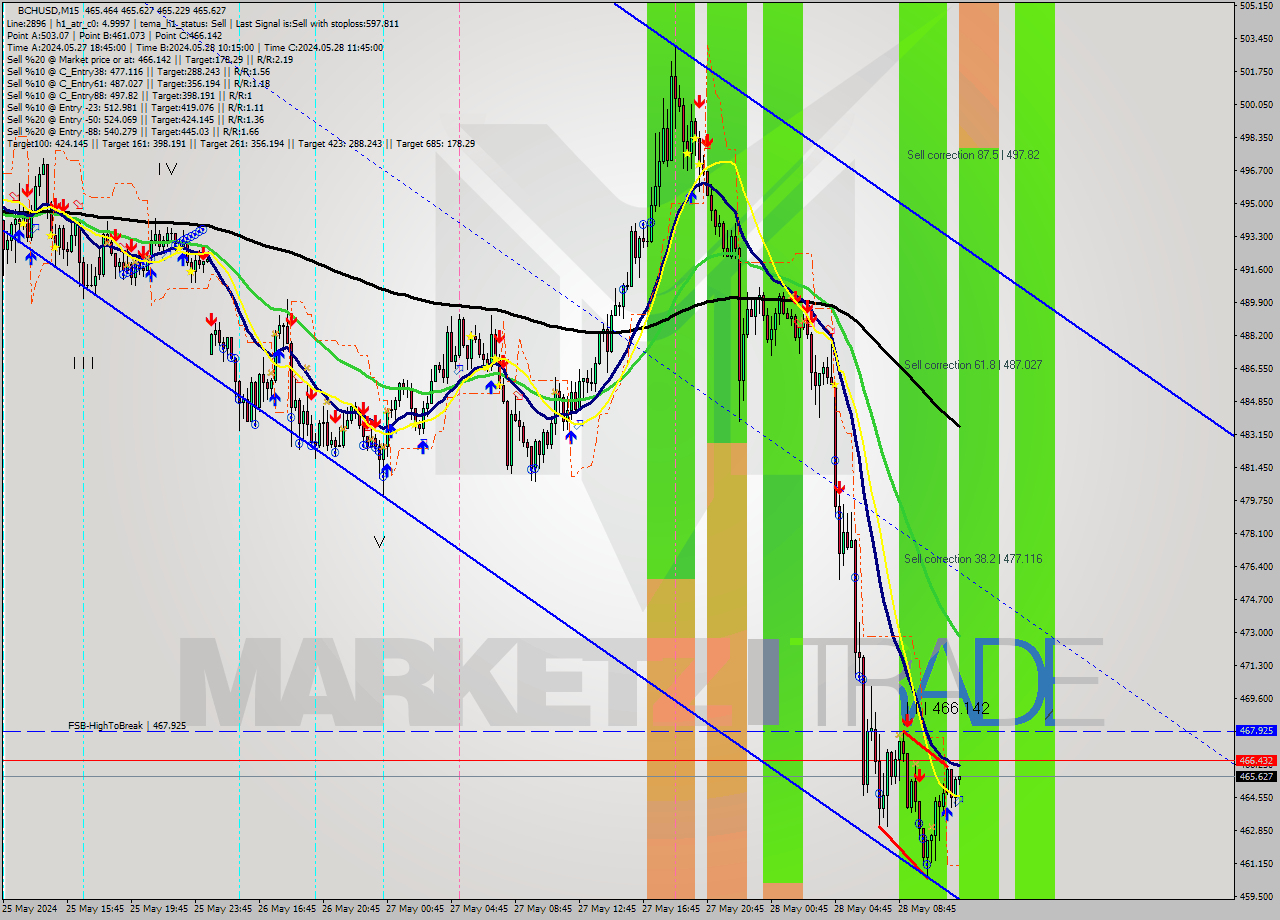The width and height of the screenshot is (1280, 920).
Task: Click 505.150 on the price scale
Action: coord(1255,6)
